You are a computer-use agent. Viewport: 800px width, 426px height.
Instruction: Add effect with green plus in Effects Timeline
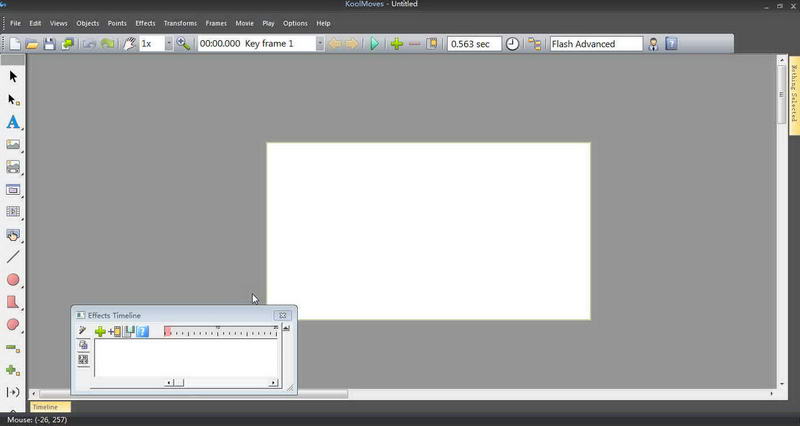(x=101, y=332)
